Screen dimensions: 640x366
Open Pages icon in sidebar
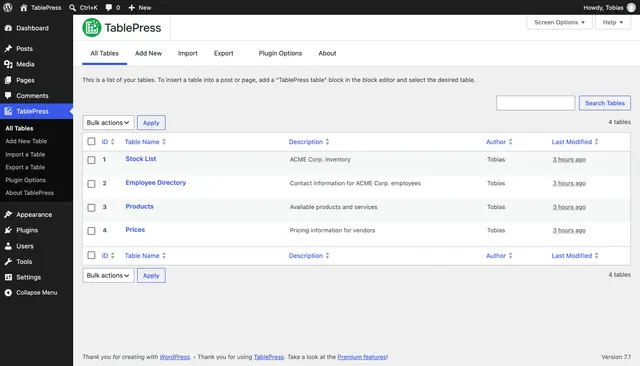click(x=8, y=80)
